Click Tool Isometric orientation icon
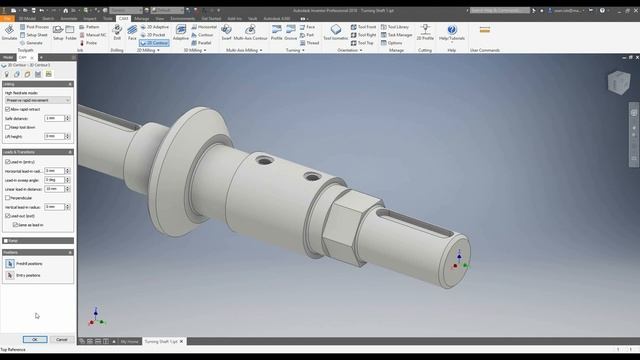Screen dimensions: 640x360 pos(336,32)
